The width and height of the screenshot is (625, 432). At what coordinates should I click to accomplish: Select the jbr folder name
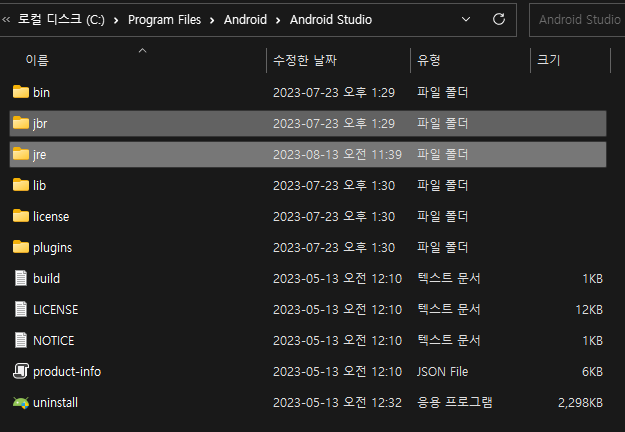(40, 124)
